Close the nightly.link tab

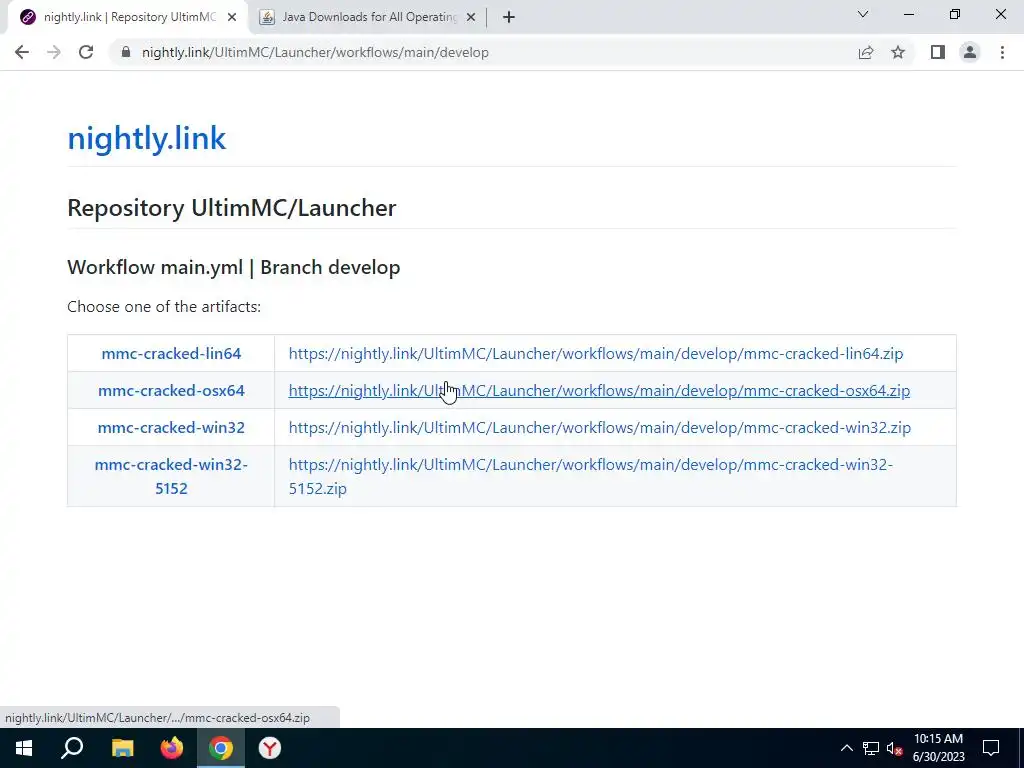click(232, 17)
